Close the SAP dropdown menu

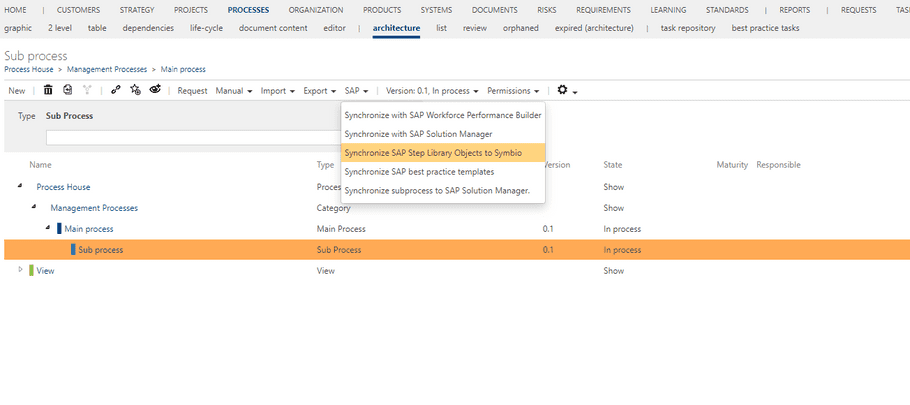coord(356,91)
